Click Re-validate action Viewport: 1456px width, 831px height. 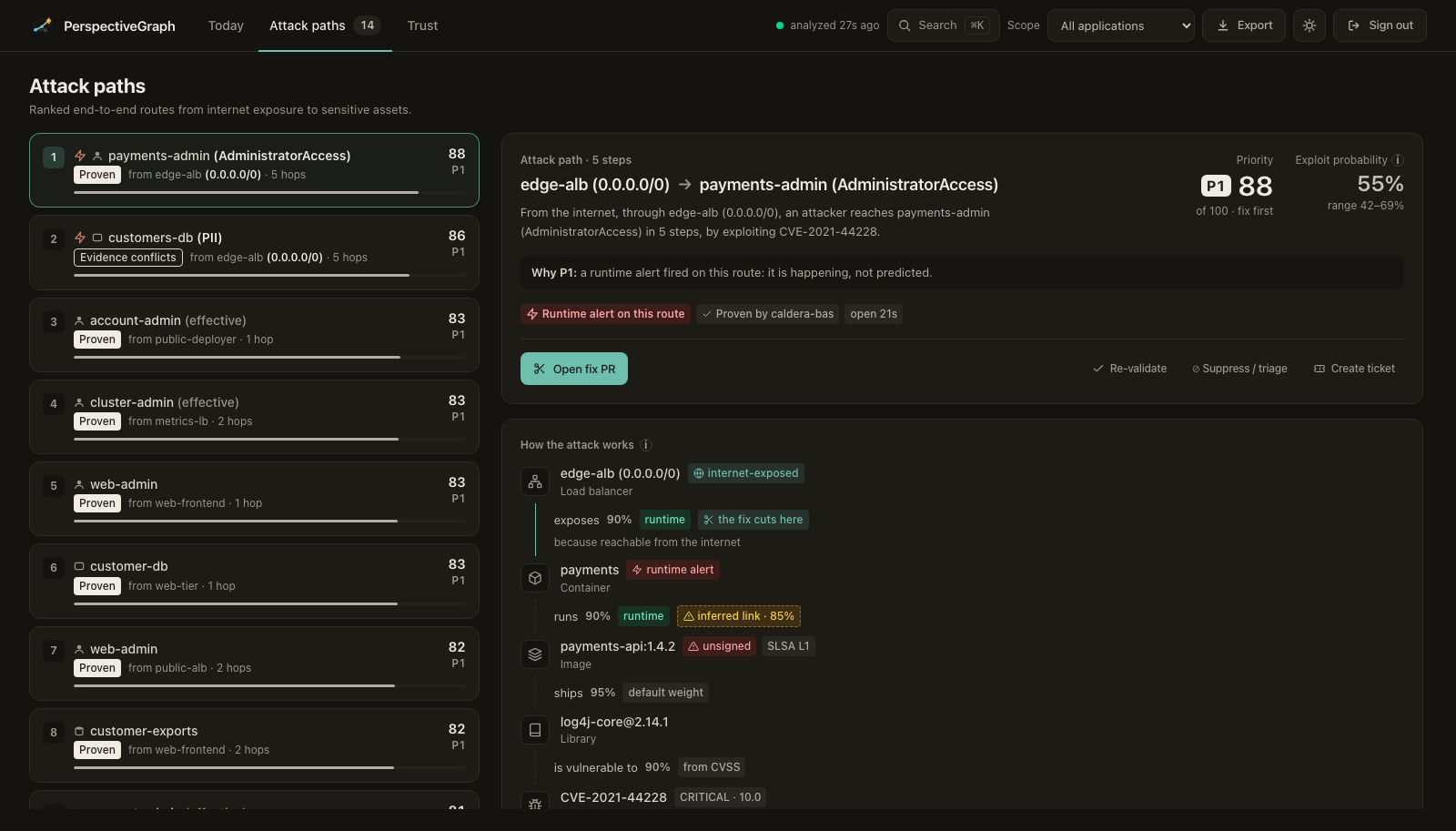click(x=1129, y=369)
